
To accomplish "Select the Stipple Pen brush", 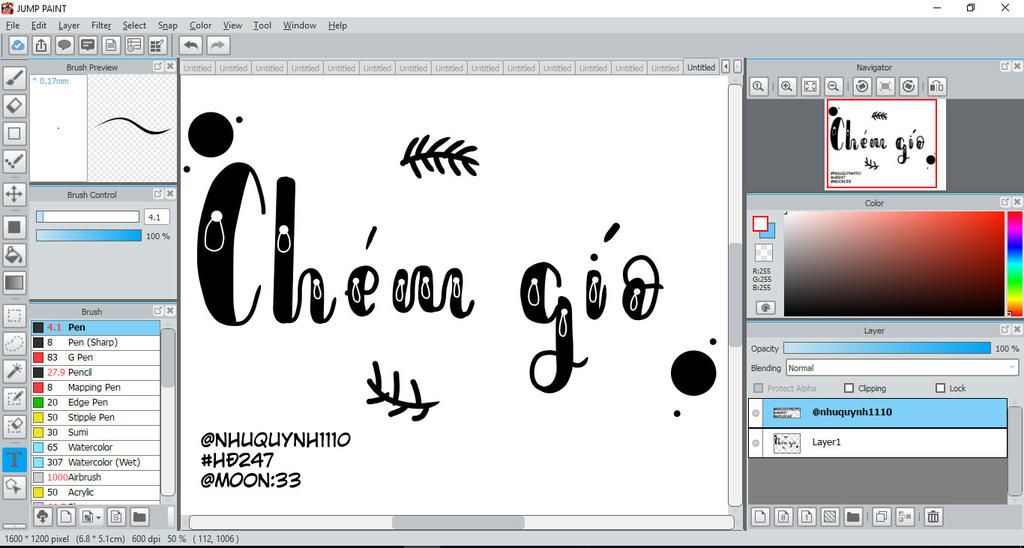I will coord(95,417).
